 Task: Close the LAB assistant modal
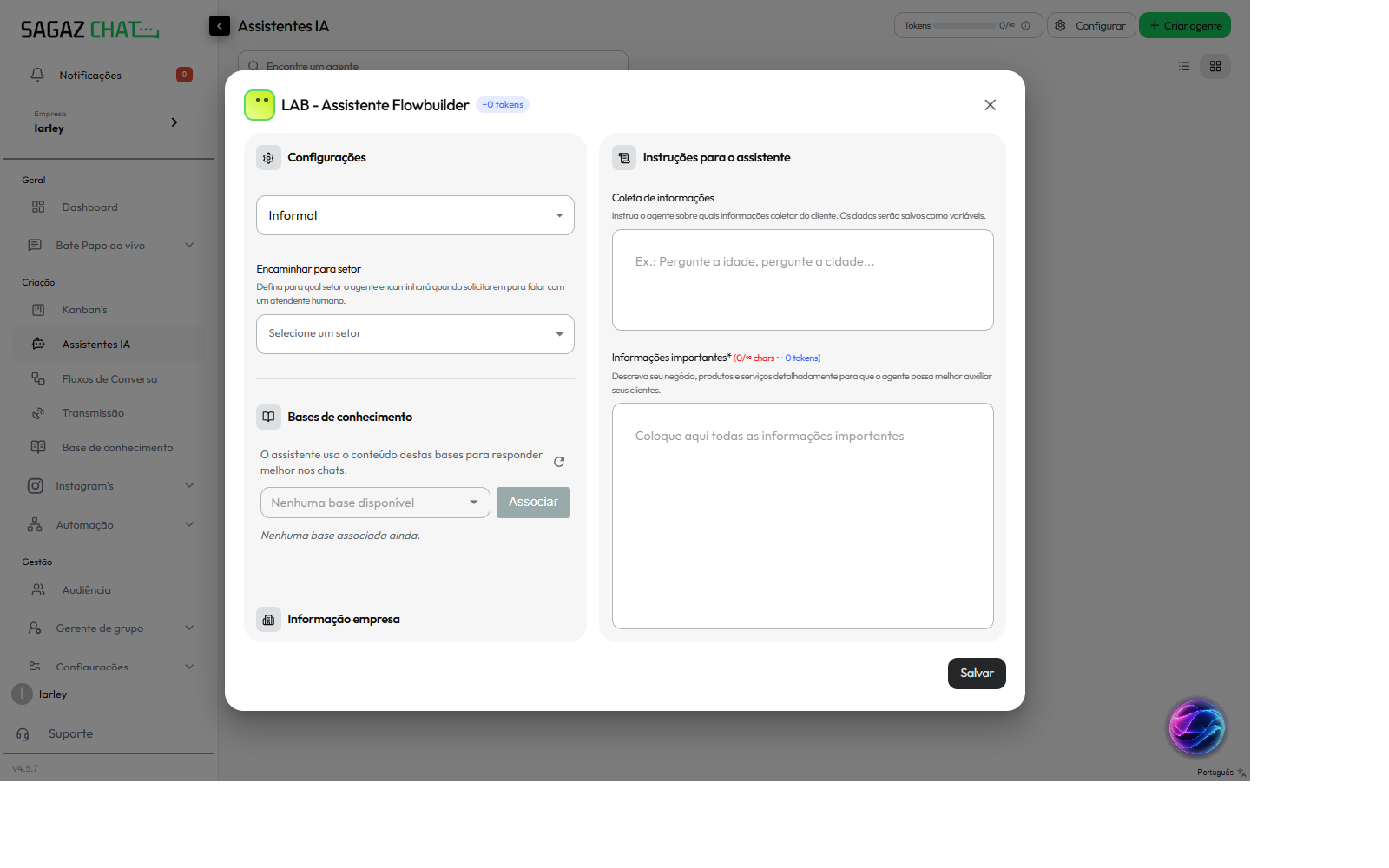[x=991, y=105]
